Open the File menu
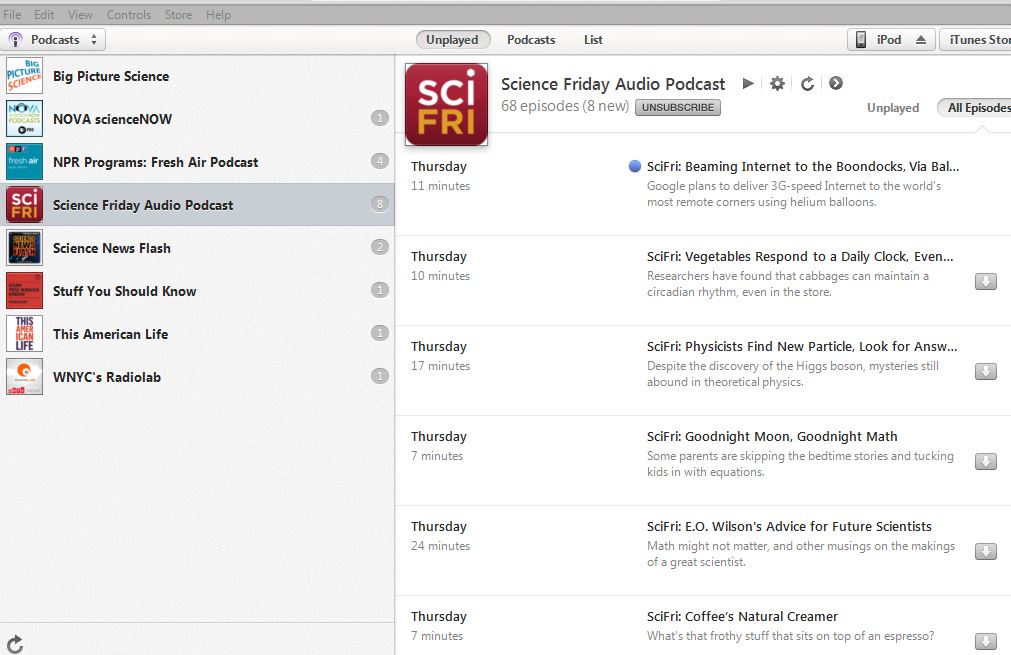 pyautogui.click(x=12, y=14)
